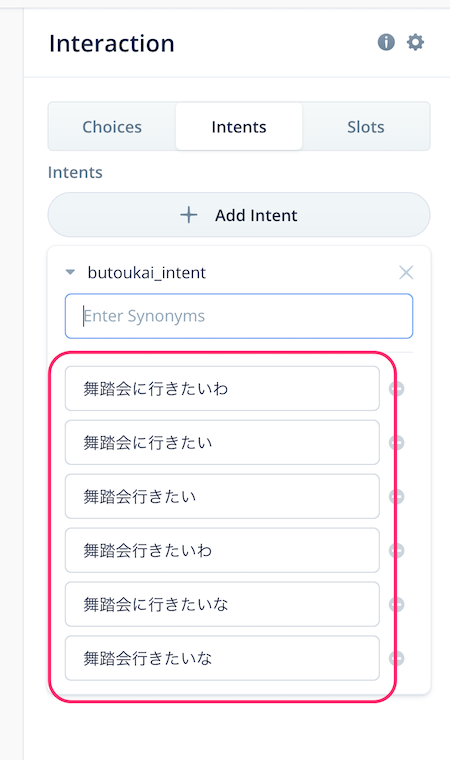
Task: Select the Intents tab
Action: click(x=239, y=127)
